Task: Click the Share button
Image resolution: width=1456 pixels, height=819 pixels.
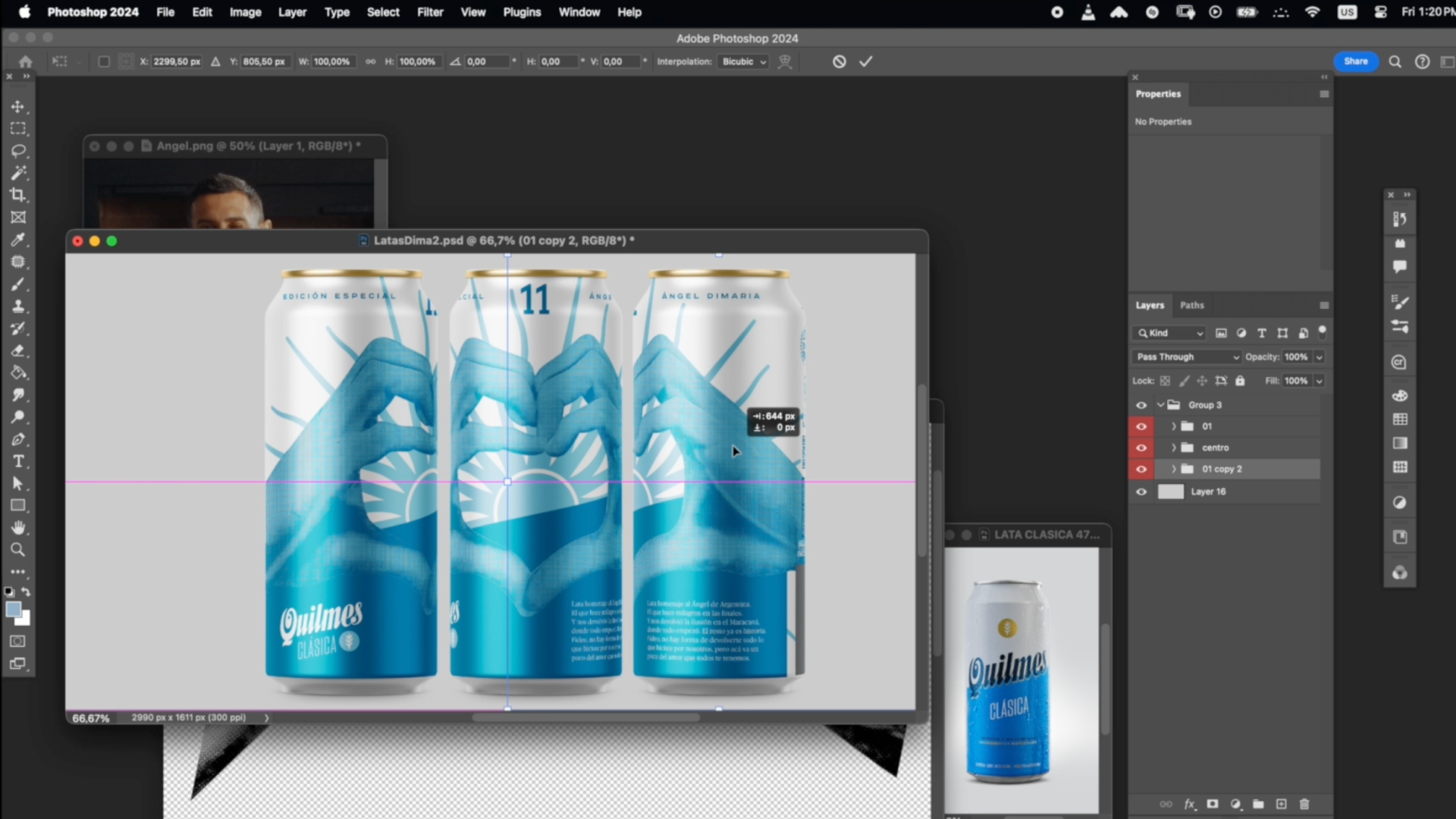Action: click(1356, 61)
